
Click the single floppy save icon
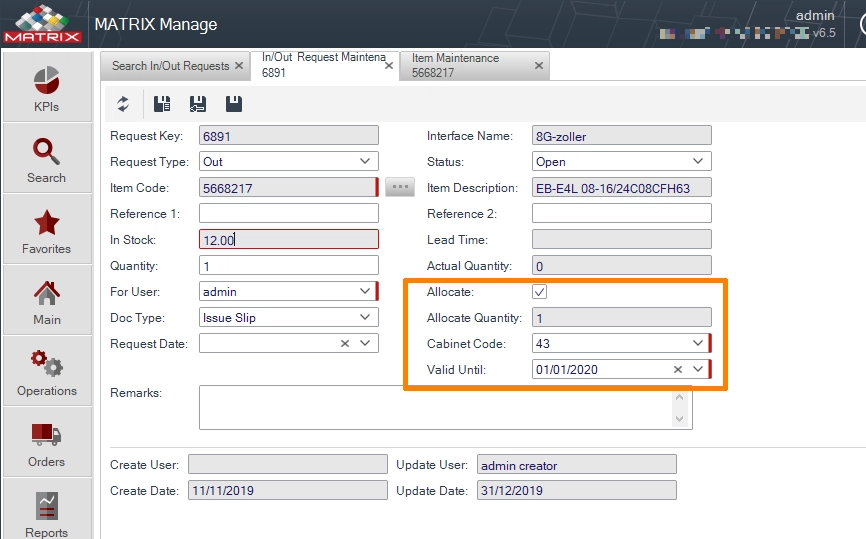click(x=234, y=104)
